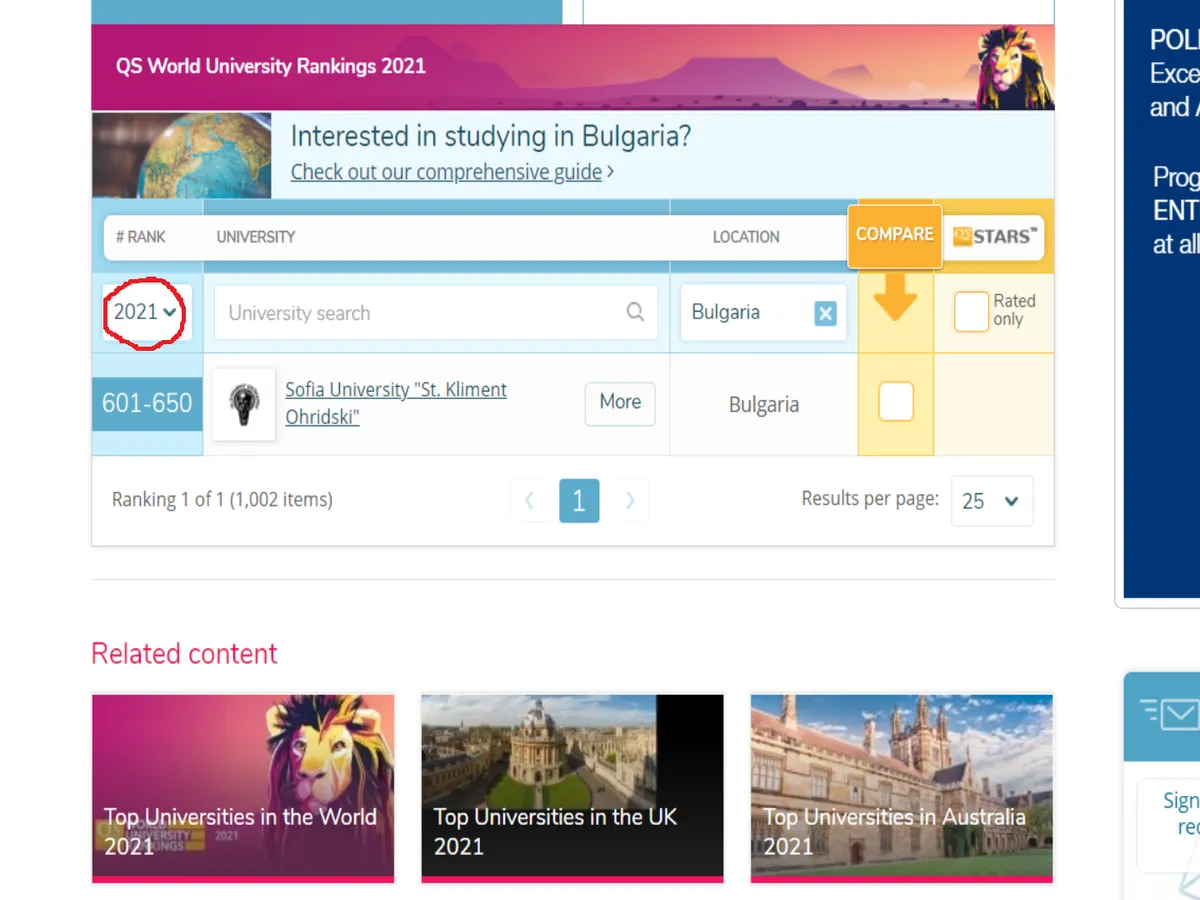
Task: Tick compare checkbox for Sofia University
Action: (x=895, y=403)
